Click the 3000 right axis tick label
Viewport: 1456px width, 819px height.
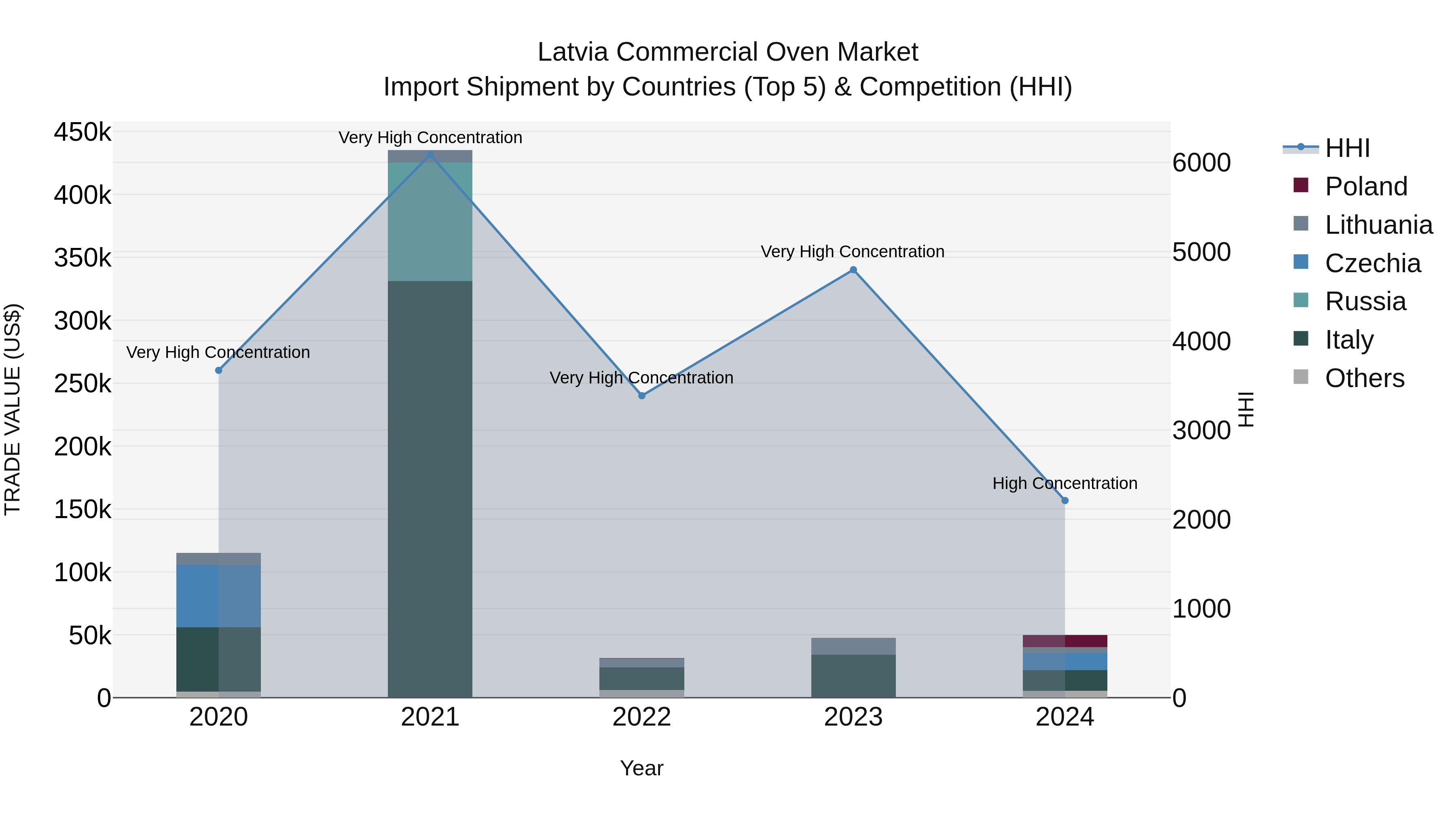tap(1202, 431)
